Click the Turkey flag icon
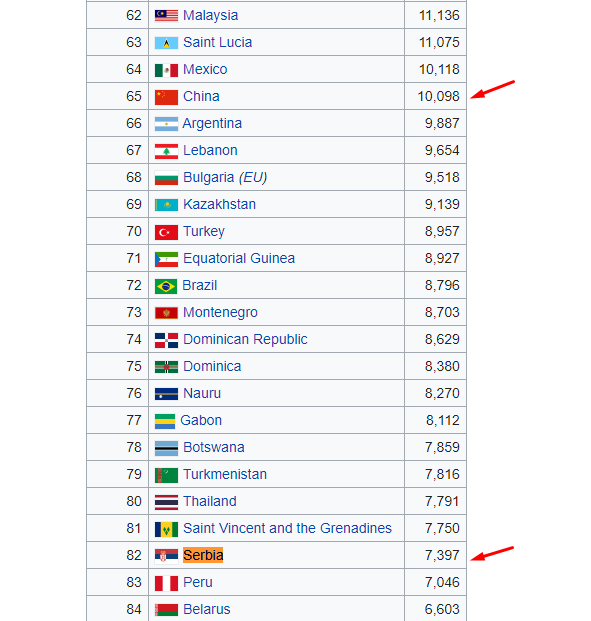The image size is (591, 621). tap(166, 232)
